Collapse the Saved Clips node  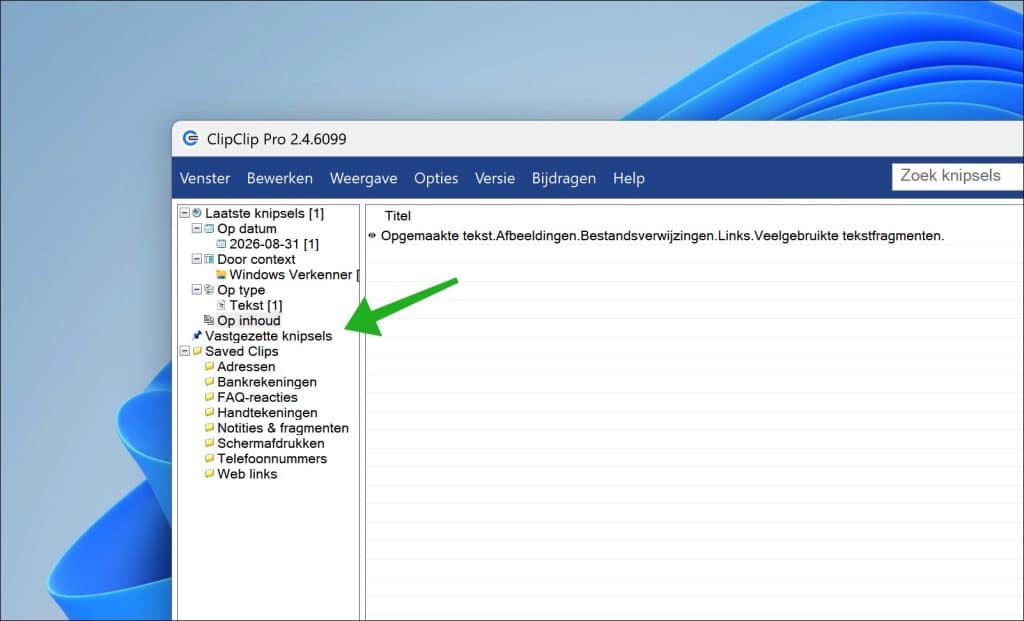(x=185, y=351)
